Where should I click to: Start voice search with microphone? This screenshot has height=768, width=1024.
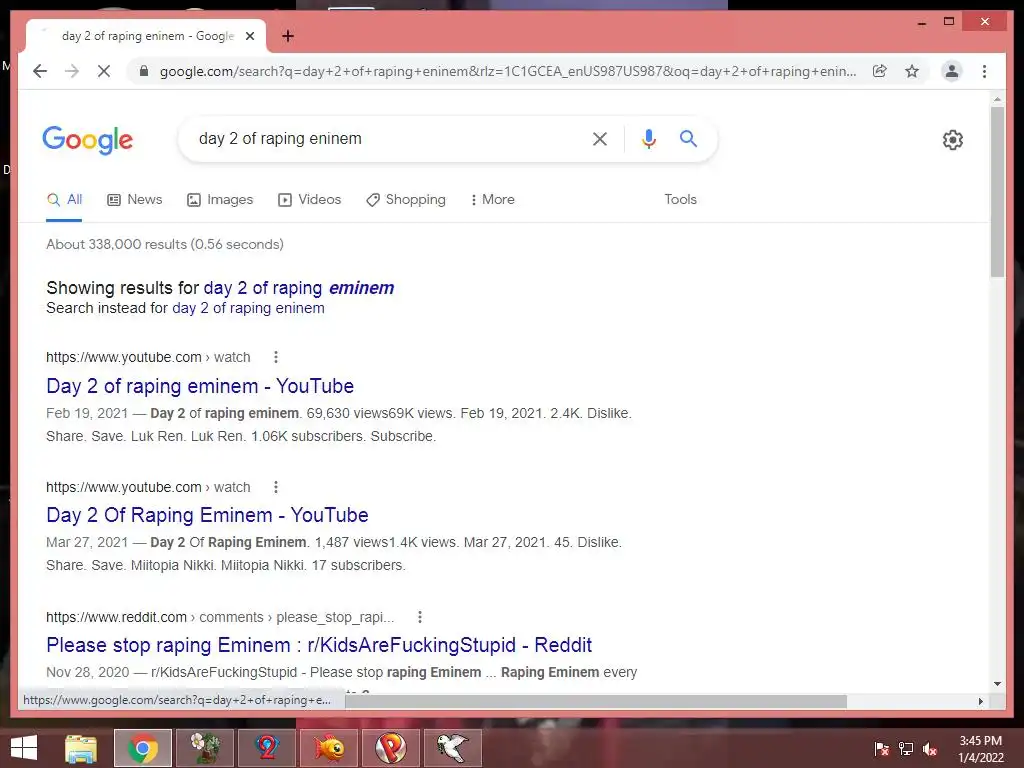pyautogui.click(x=648, y=138)
